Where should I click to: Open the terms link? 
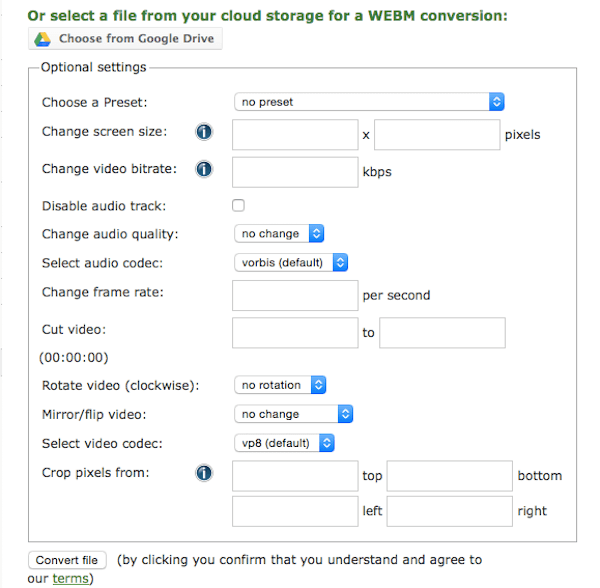click(70, 578)
